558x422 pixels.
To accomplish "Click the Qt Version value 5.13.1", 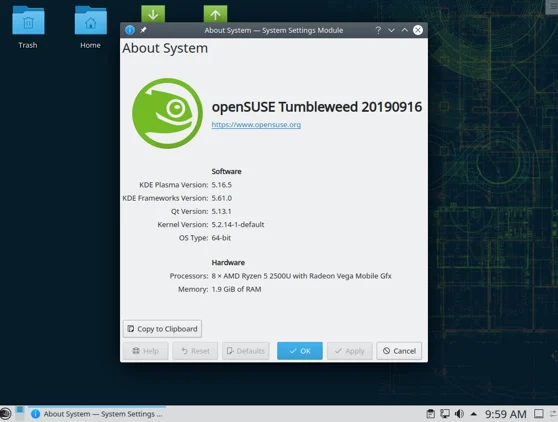I will point(221,211).
